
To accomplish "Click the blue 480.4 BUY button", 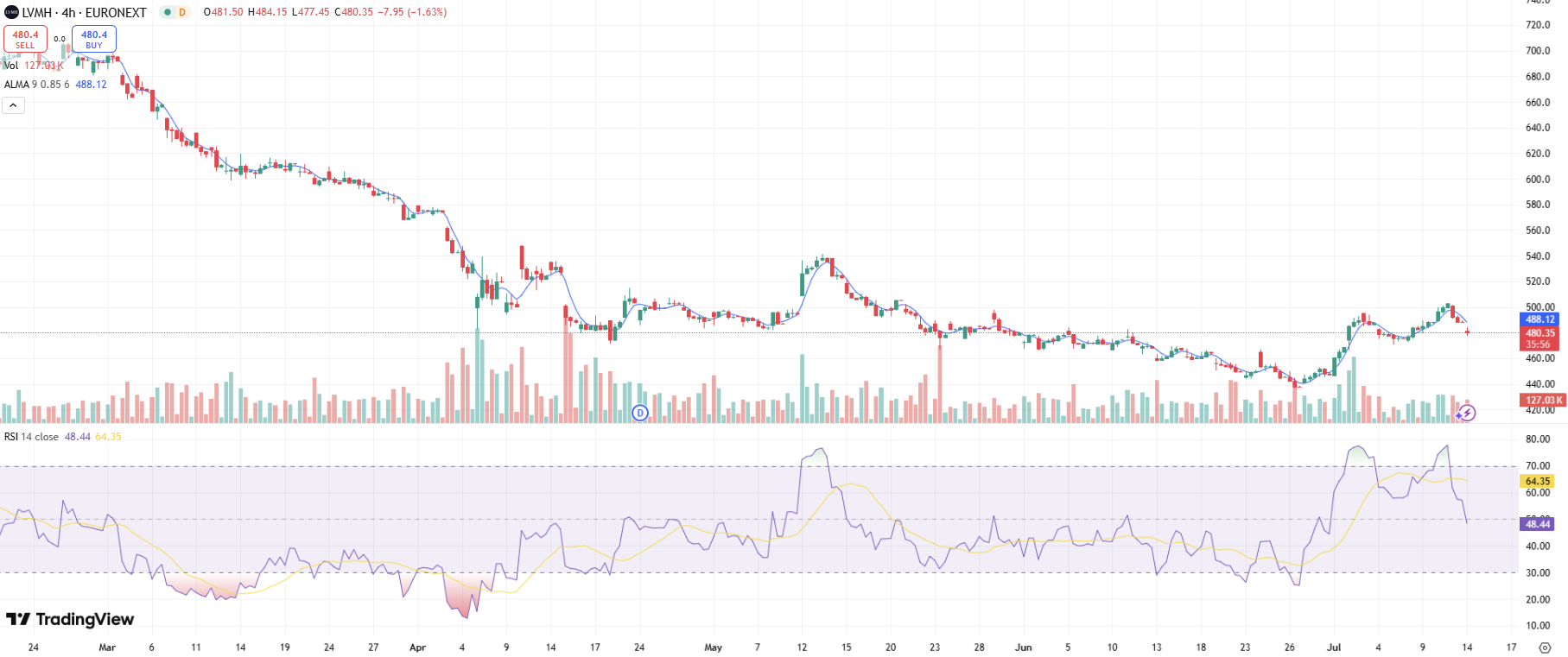I will 94,39.
